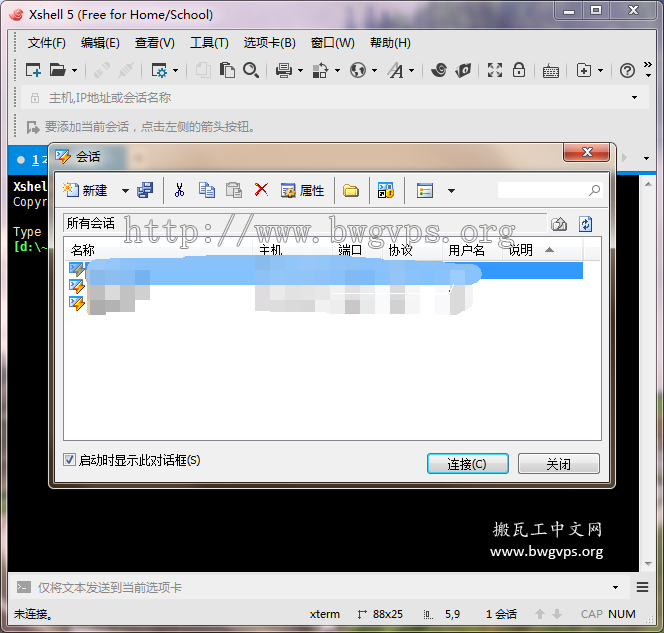Expand the Font dropdown arrow
The height and width of the screenshot is (633, 664).
coord(411,70)
